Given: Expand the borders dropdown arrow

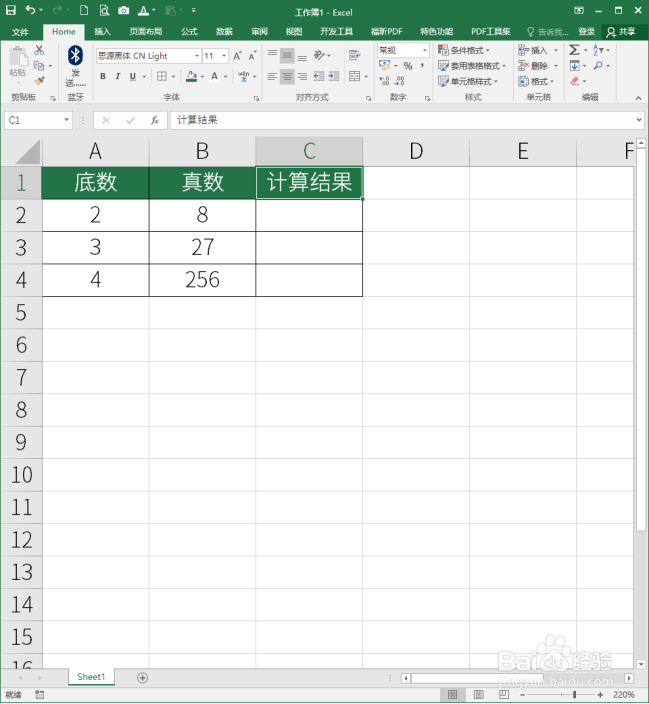Looking at the screenshot, I should pyautogui.click(x=173, y=77).
